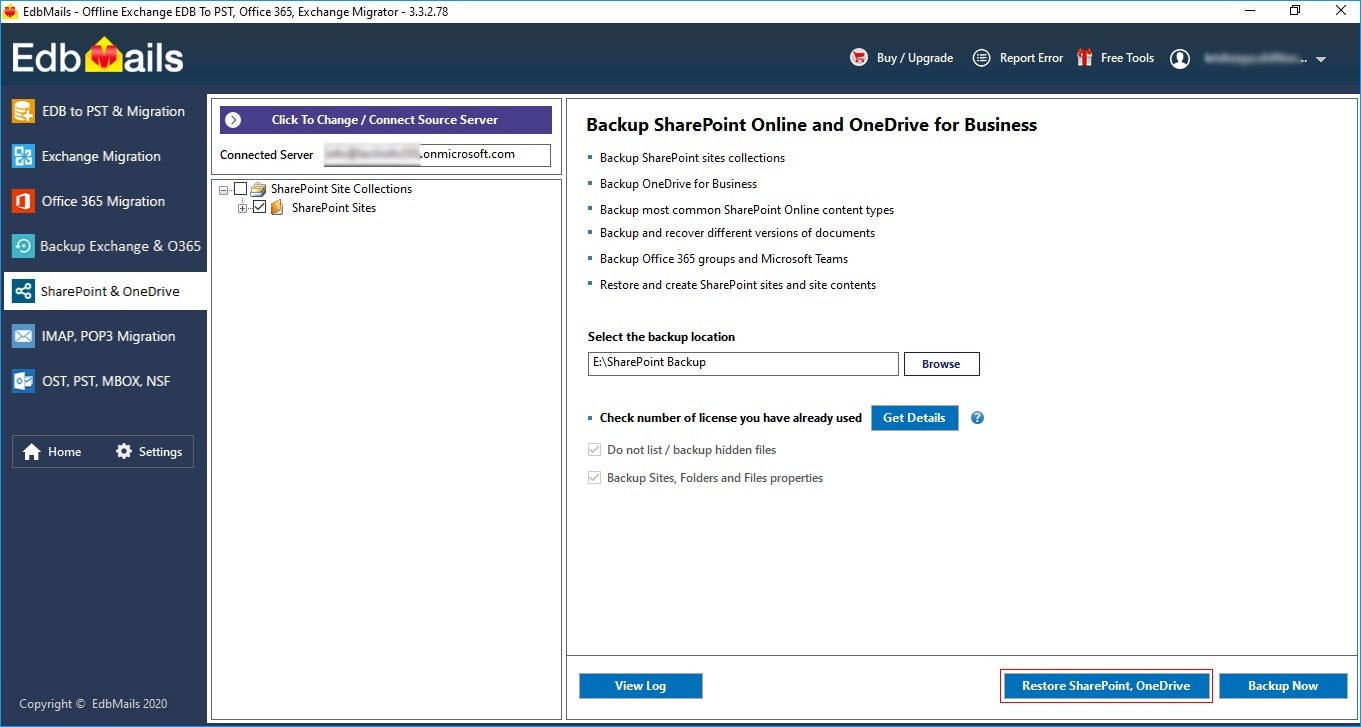
Task: Switch to Exchange Migration section
Action: tap(104, 156)
